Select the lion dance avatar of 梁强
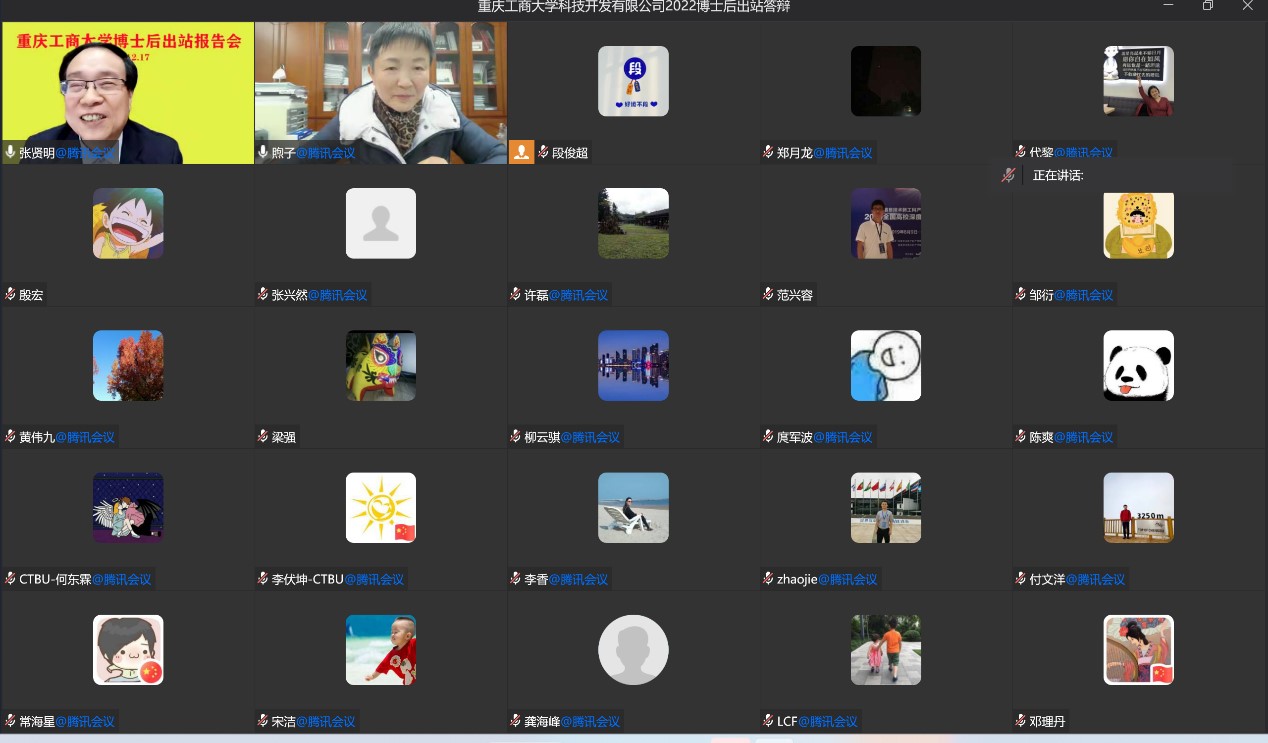1268x743 pixels. [380, 366]
